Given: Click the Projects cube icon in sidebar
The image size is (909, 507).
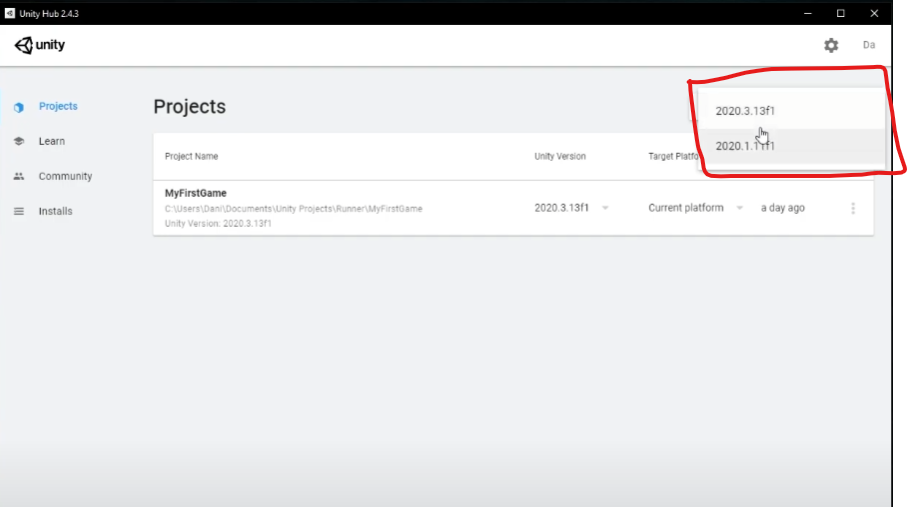Looking at the screenshot, I should point(19,107).
